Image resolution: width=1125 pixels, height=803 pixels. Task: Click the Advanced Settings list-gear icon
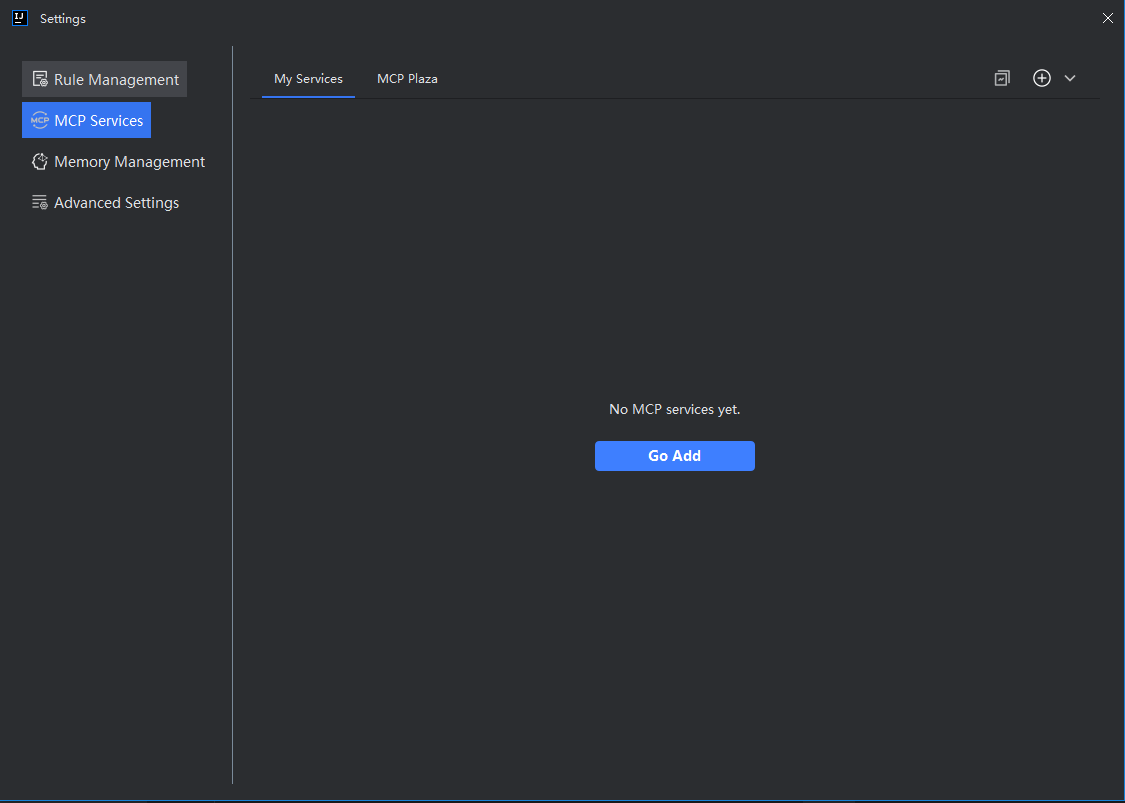(40, 203)
